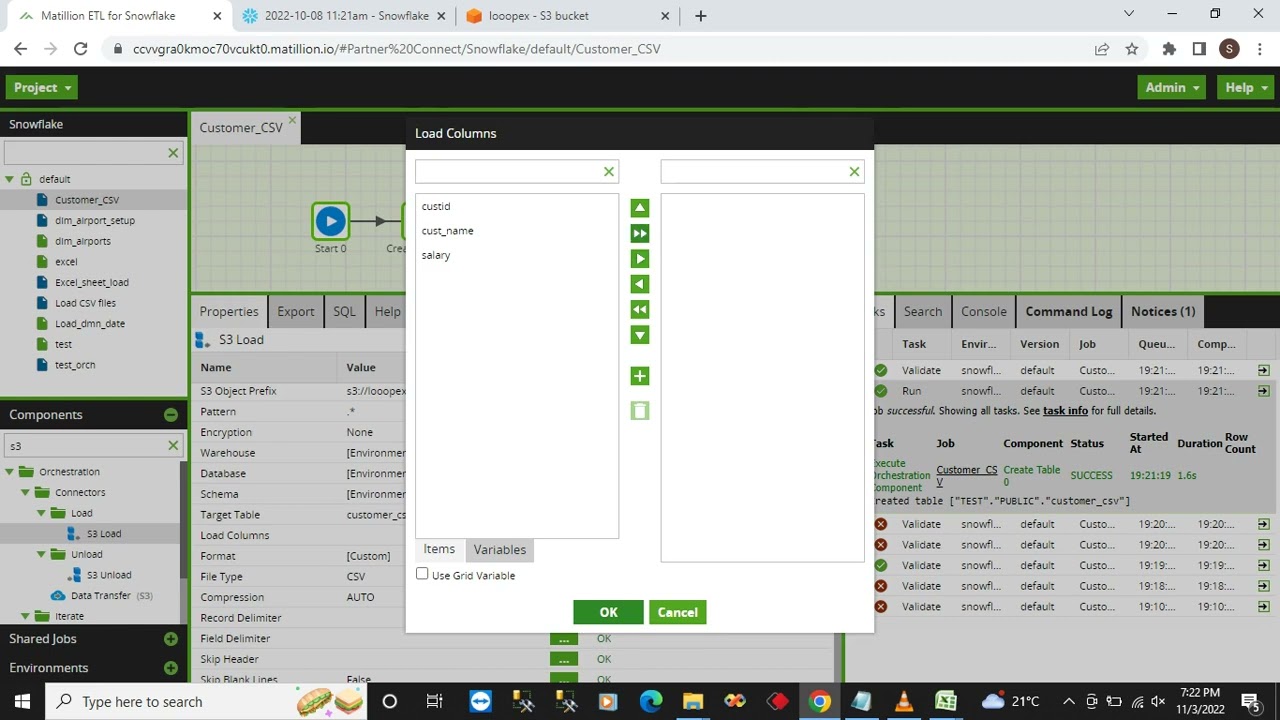Cancel the Load Columns dialog
This screenshot has height=720, width=1280.
click(677, 612)
